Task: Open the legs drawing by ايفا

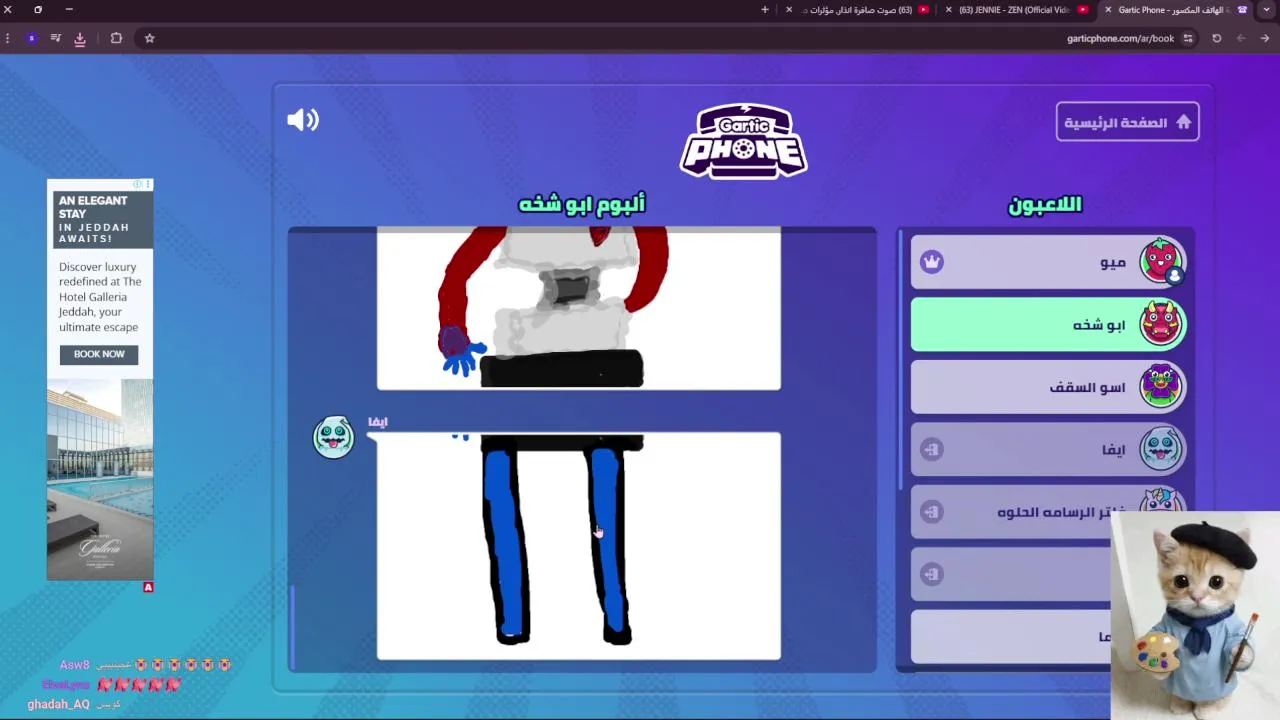Action: (x=578, y=546)
